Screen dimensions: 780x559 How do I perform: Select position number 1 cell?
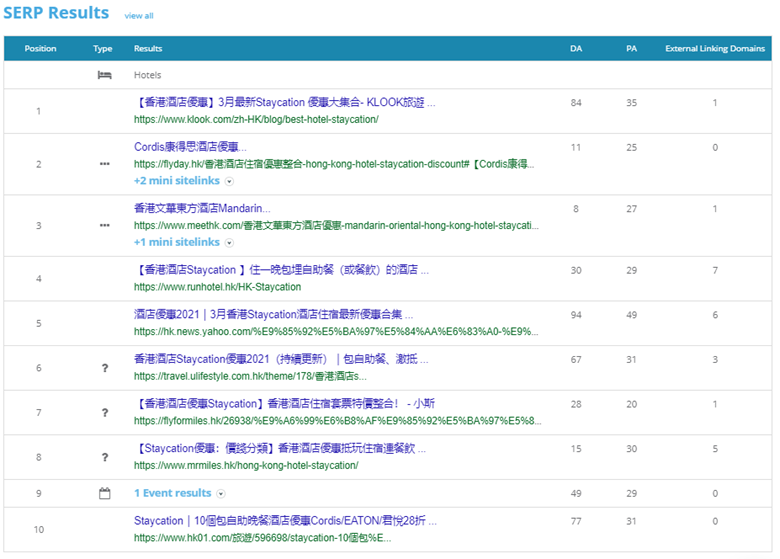(38, 111)
